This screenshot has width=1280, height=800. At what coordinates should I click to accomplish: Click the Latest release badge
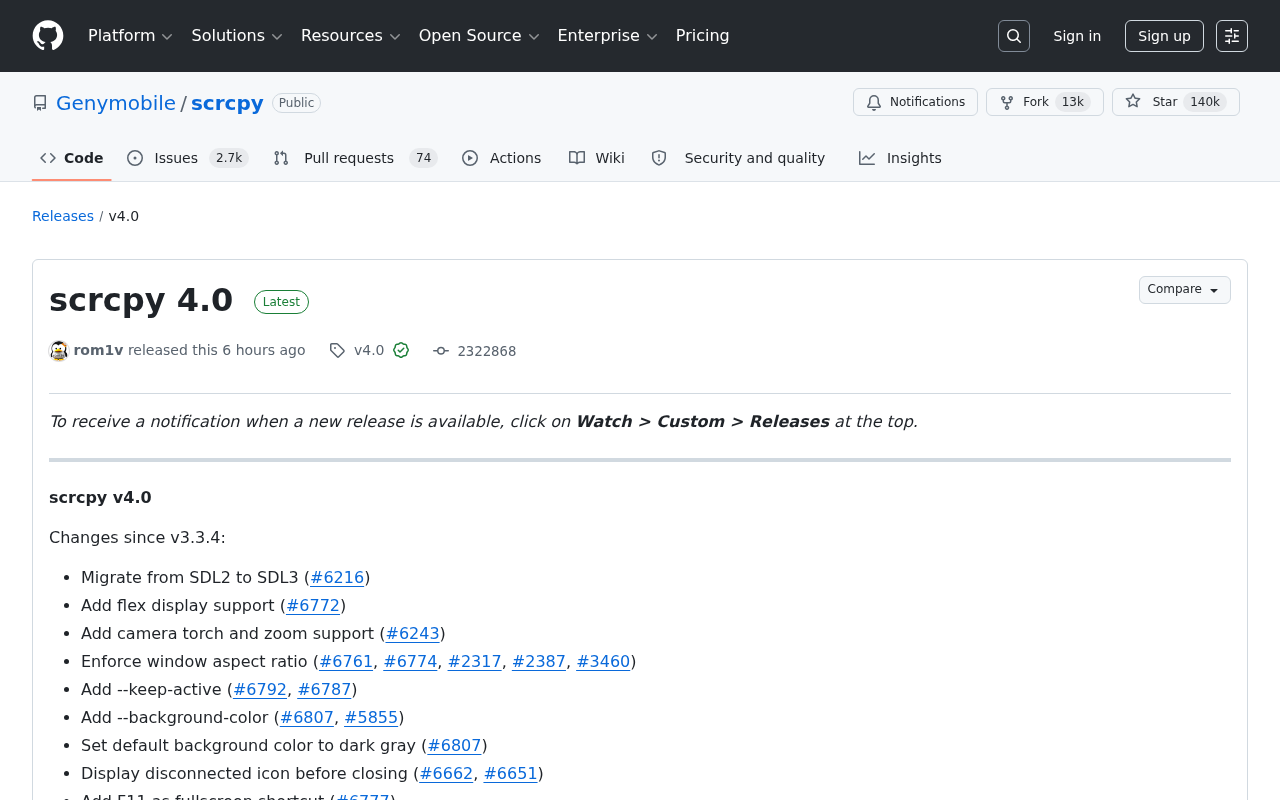281,302
